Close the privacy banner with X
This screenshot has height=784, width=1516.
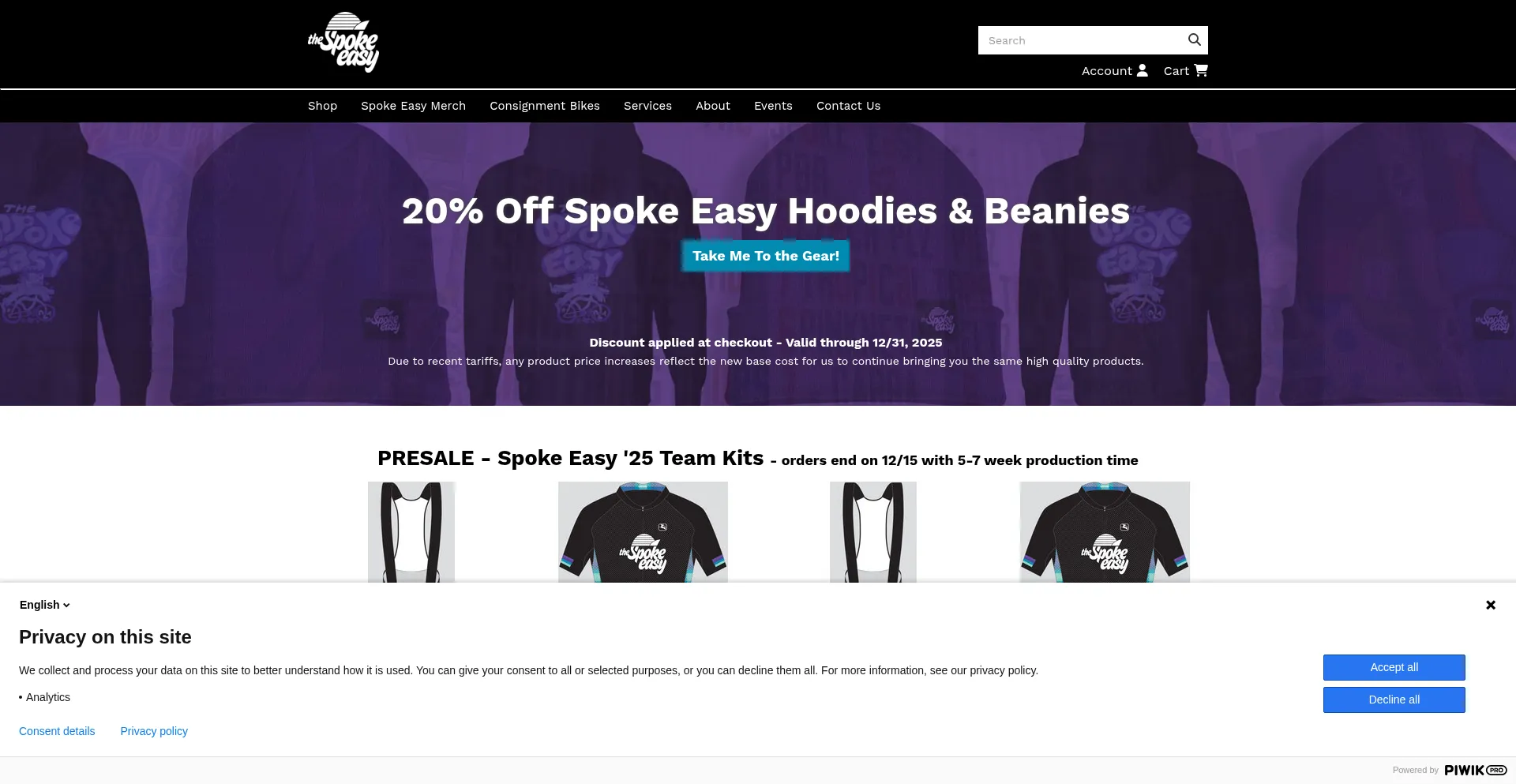(x=1491, y=605)
